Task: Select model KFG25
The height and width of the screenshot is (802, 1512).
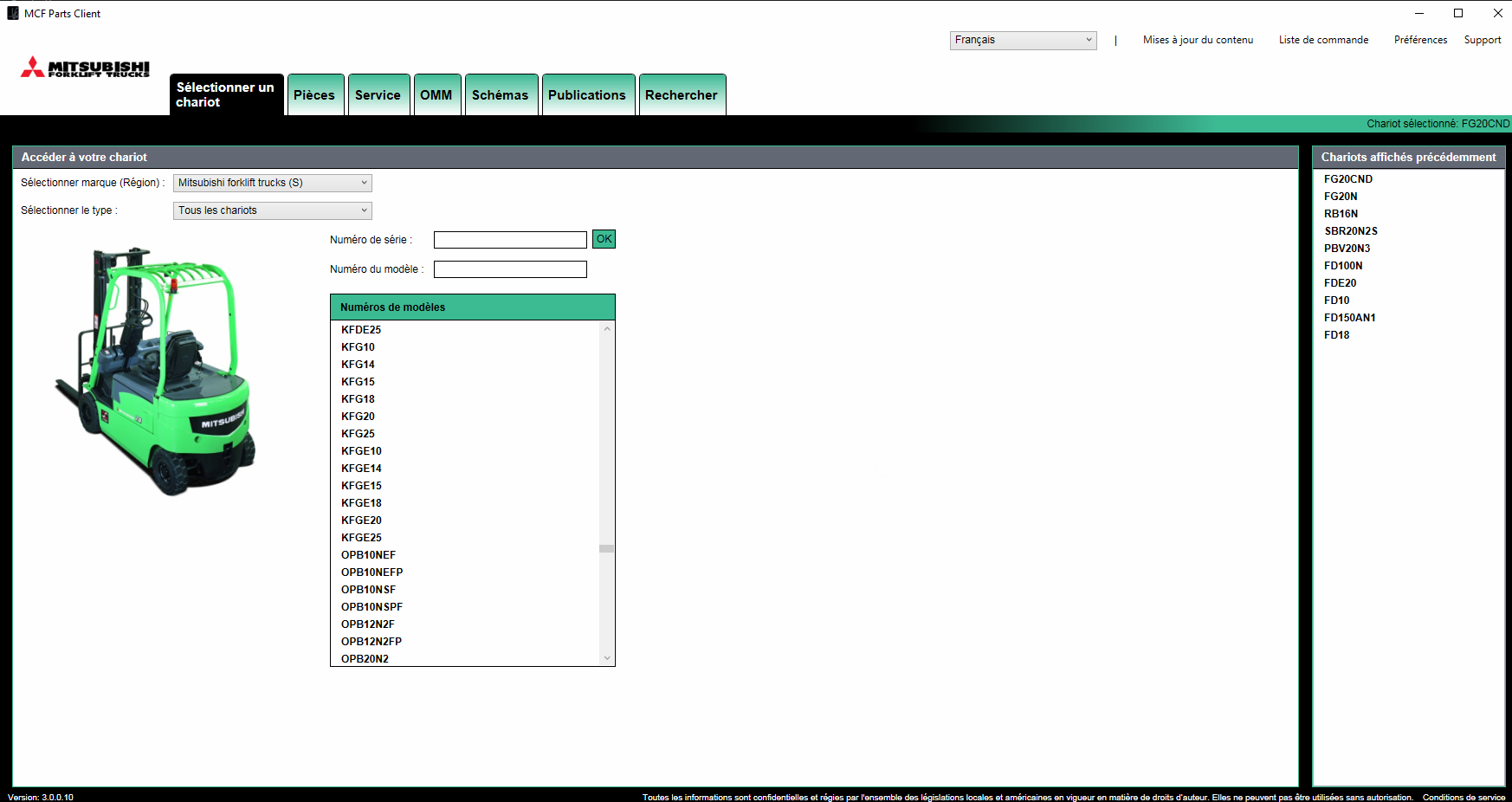Action: 358,434
